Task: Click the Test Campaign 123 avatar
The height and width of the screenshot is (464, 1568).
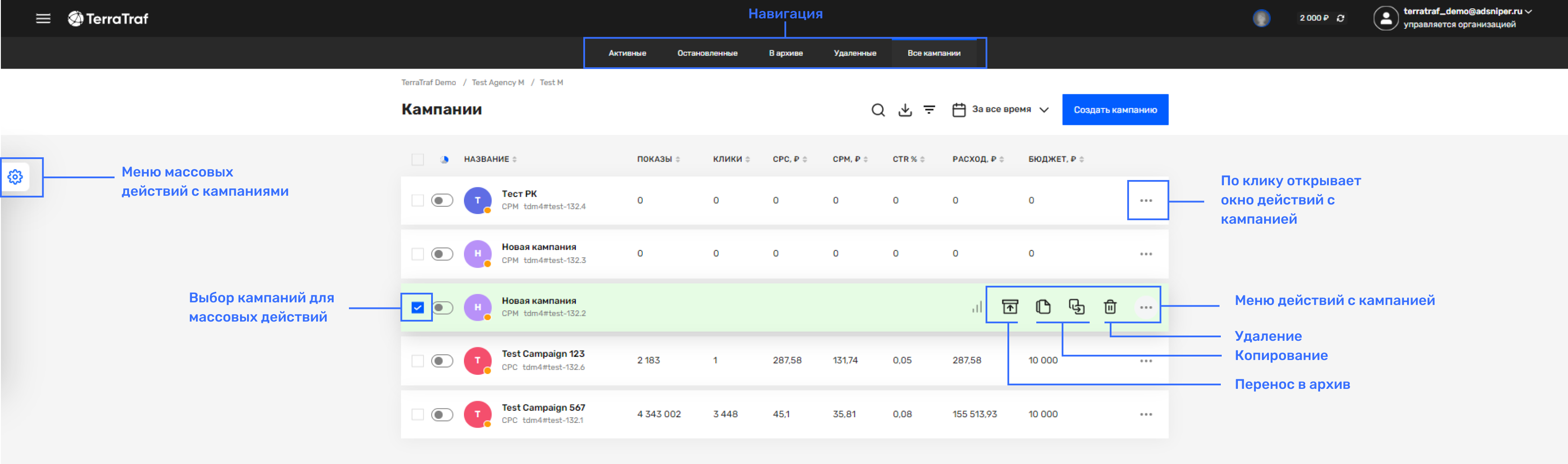Action: click(x=477, y=360)
